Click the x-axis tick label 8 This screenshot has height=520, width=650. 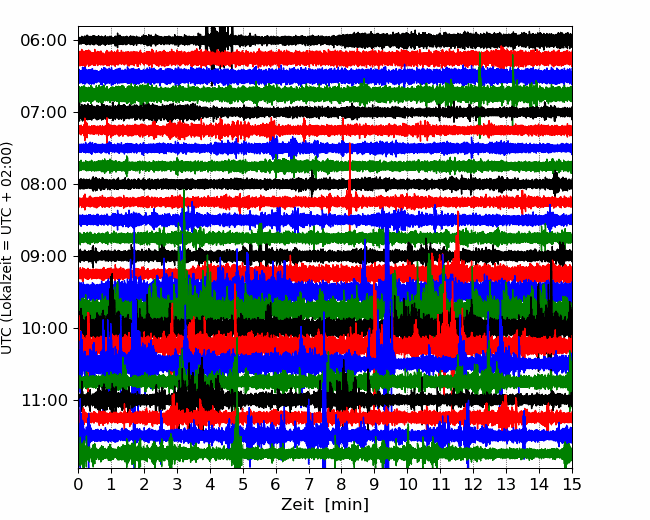pyautogui.click(x=342, y=484)
